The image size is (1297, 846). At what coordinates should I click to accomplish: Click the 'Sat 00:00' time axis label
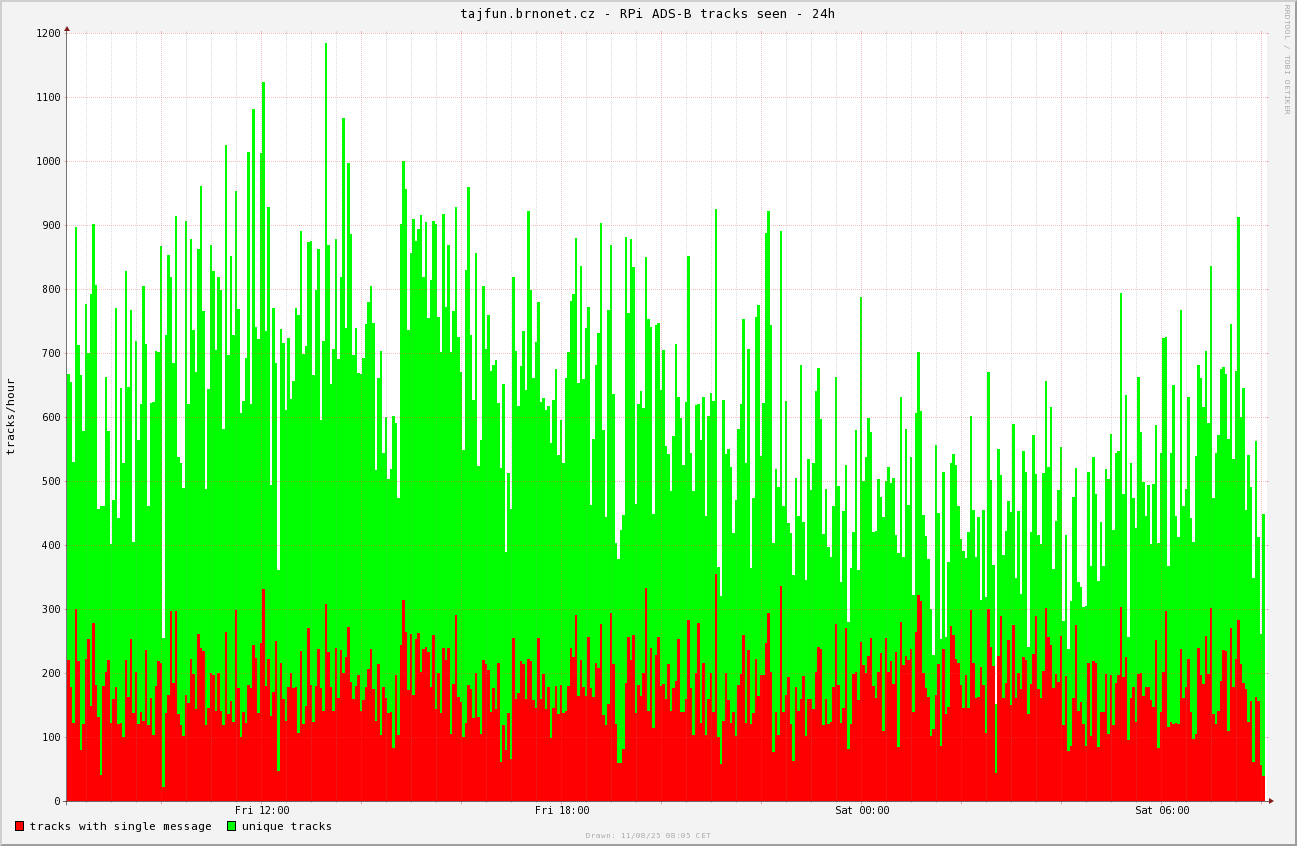[x=862, y=811]
